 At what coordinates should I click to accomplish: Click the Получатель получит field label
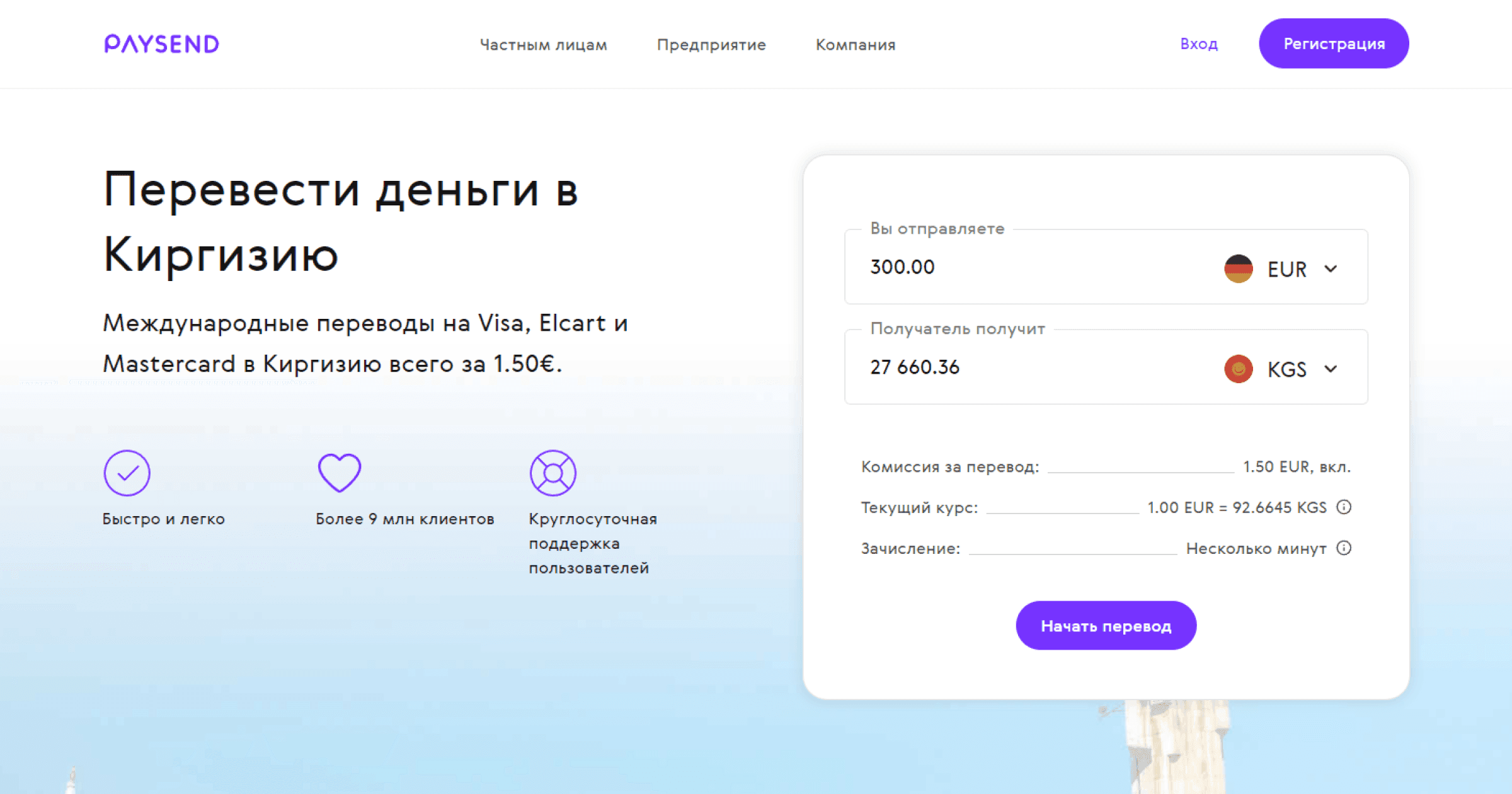click(957, 329)
